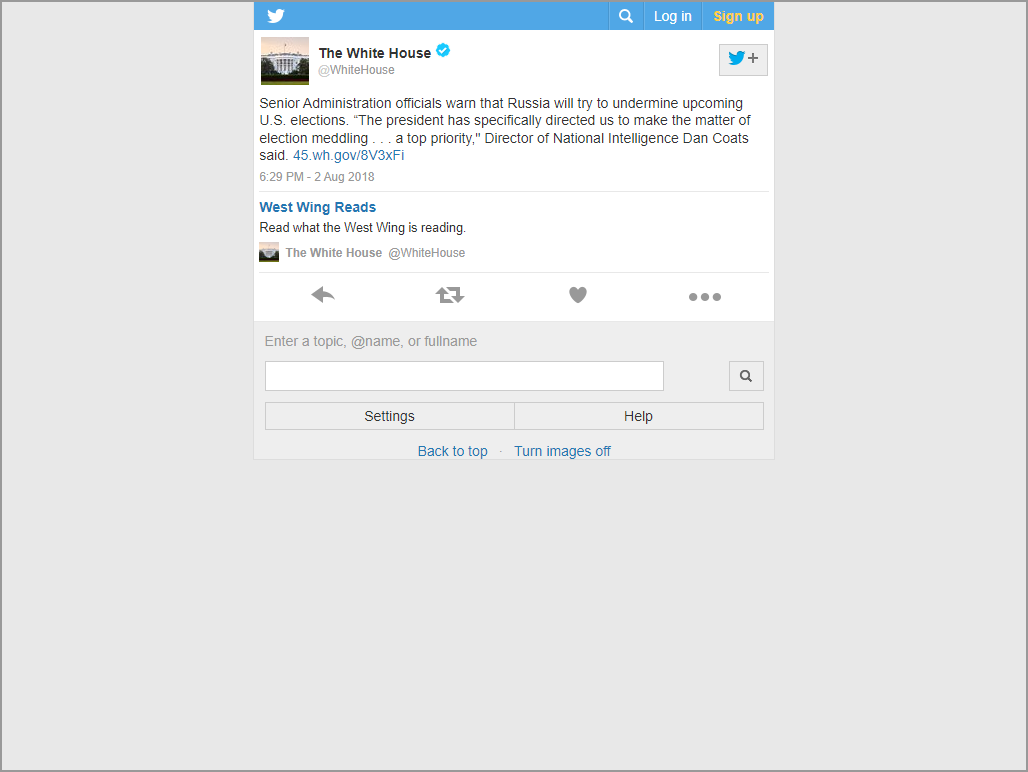This screenshot has width=1028, height=772.
Task: Open the Settings button
Action: tap(389, 416)
